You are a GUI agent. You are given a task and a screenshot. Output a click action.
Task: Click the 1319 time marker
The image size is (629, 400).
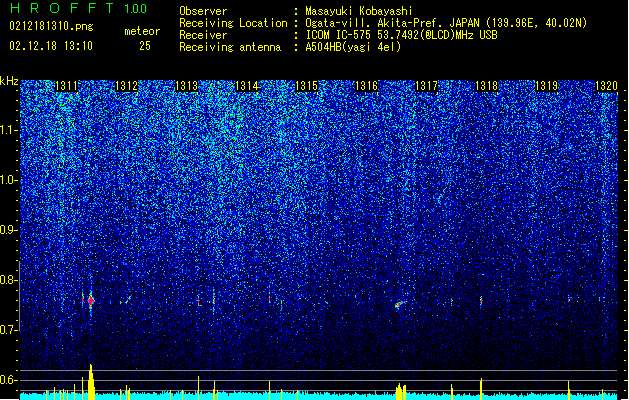click(x=547, y=86)
